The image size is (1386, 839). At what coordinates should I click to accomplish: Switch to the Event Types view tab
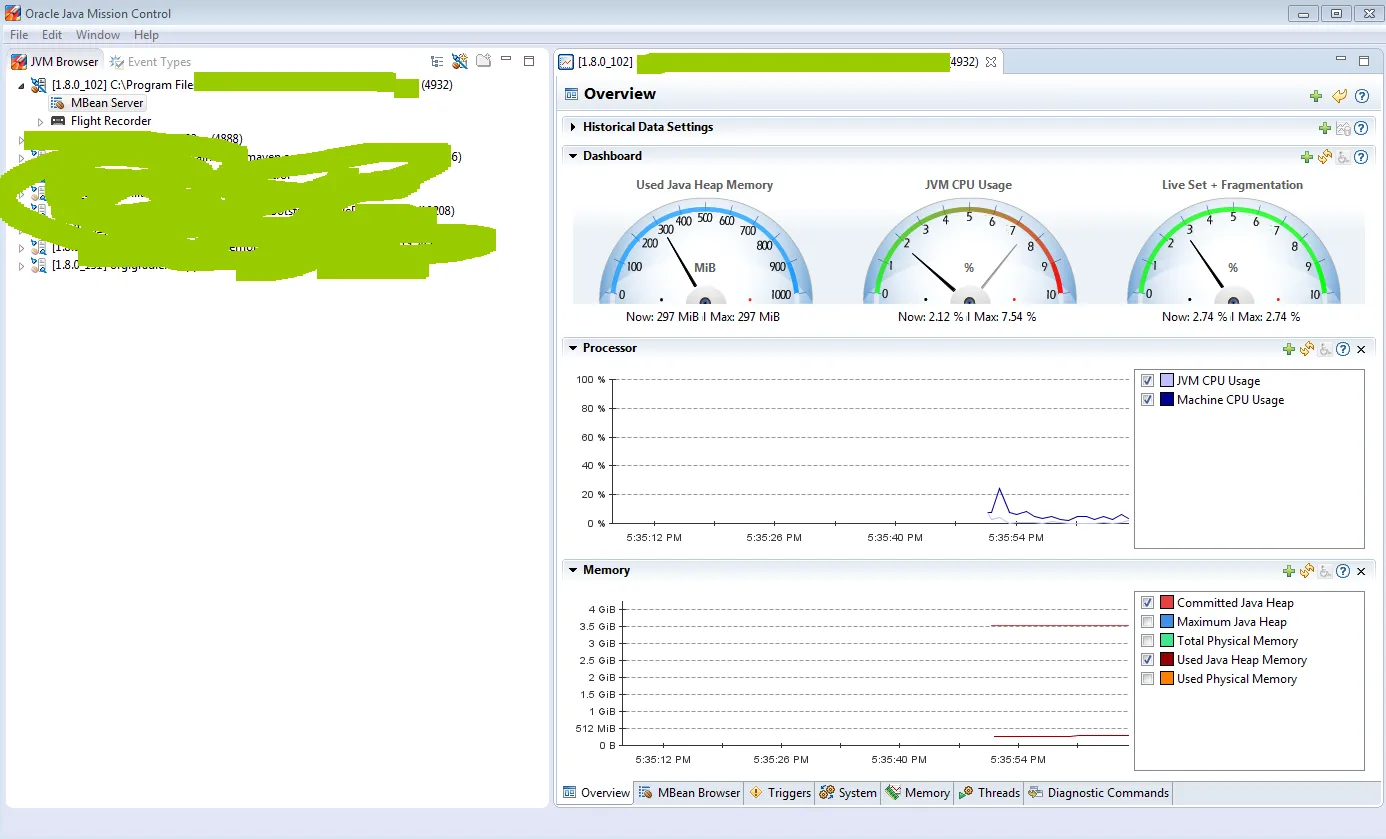click(150, 62)
